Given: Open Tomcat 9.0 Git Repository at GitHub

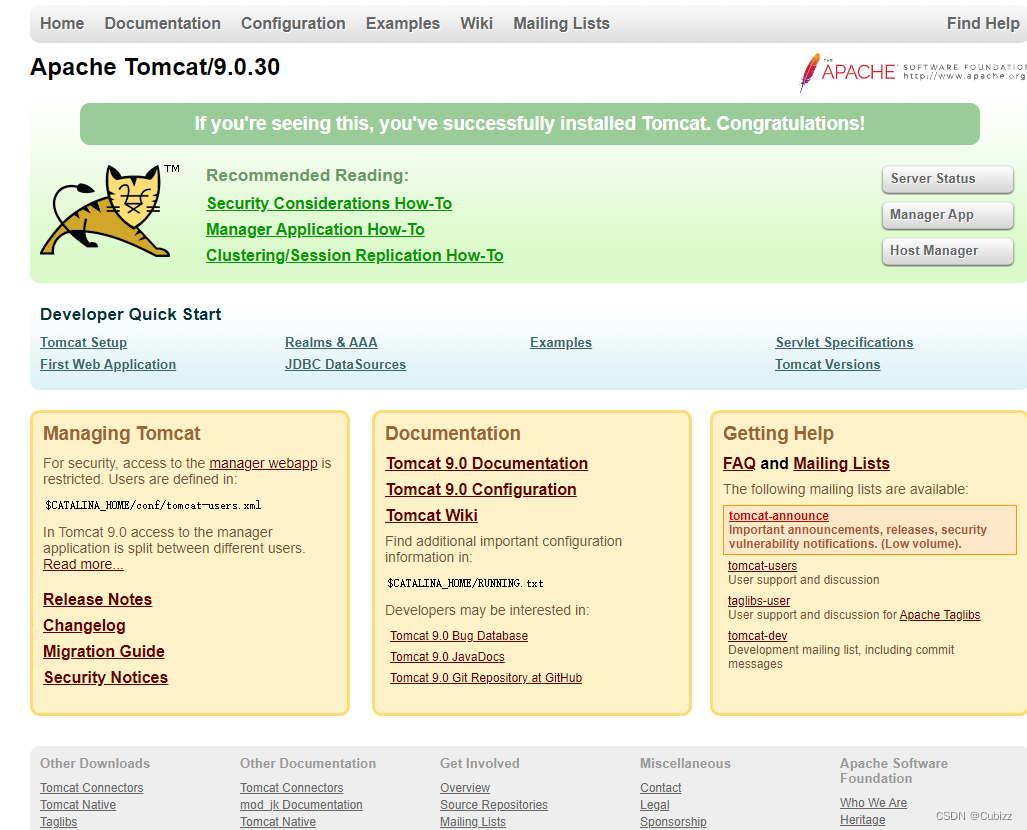Looking at the screenshot, I should coord(486,678).
